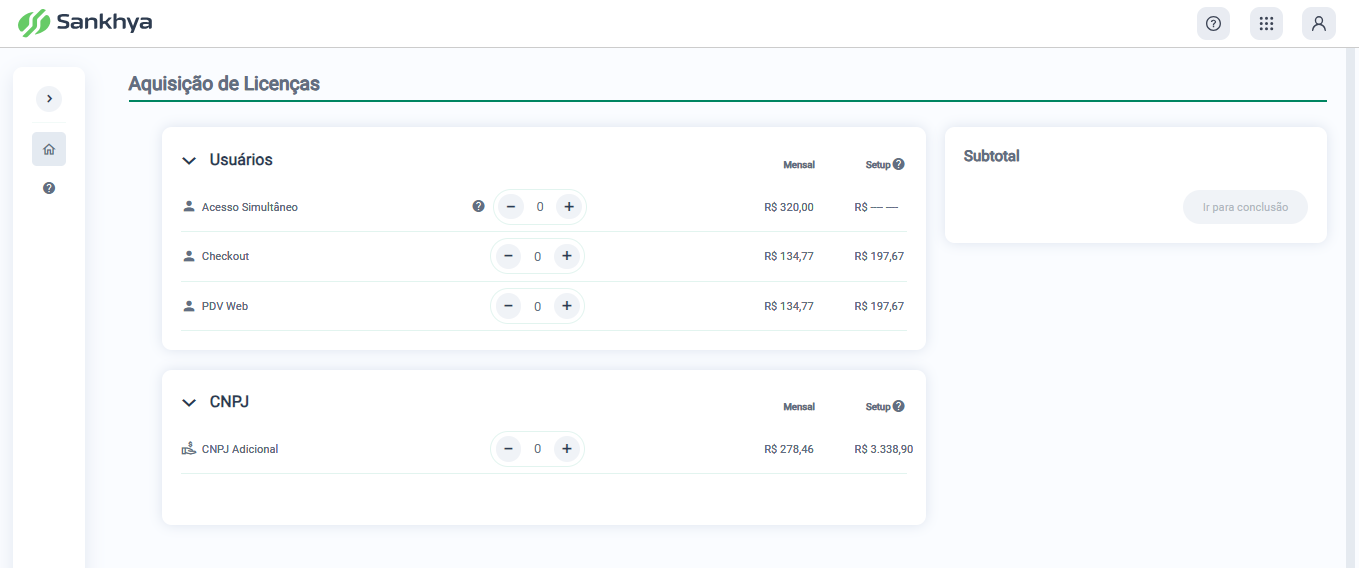Screen dimensions: 1359x568
Task: Click the CNPJ Adicional quantity field
Action: coord(537,449)
